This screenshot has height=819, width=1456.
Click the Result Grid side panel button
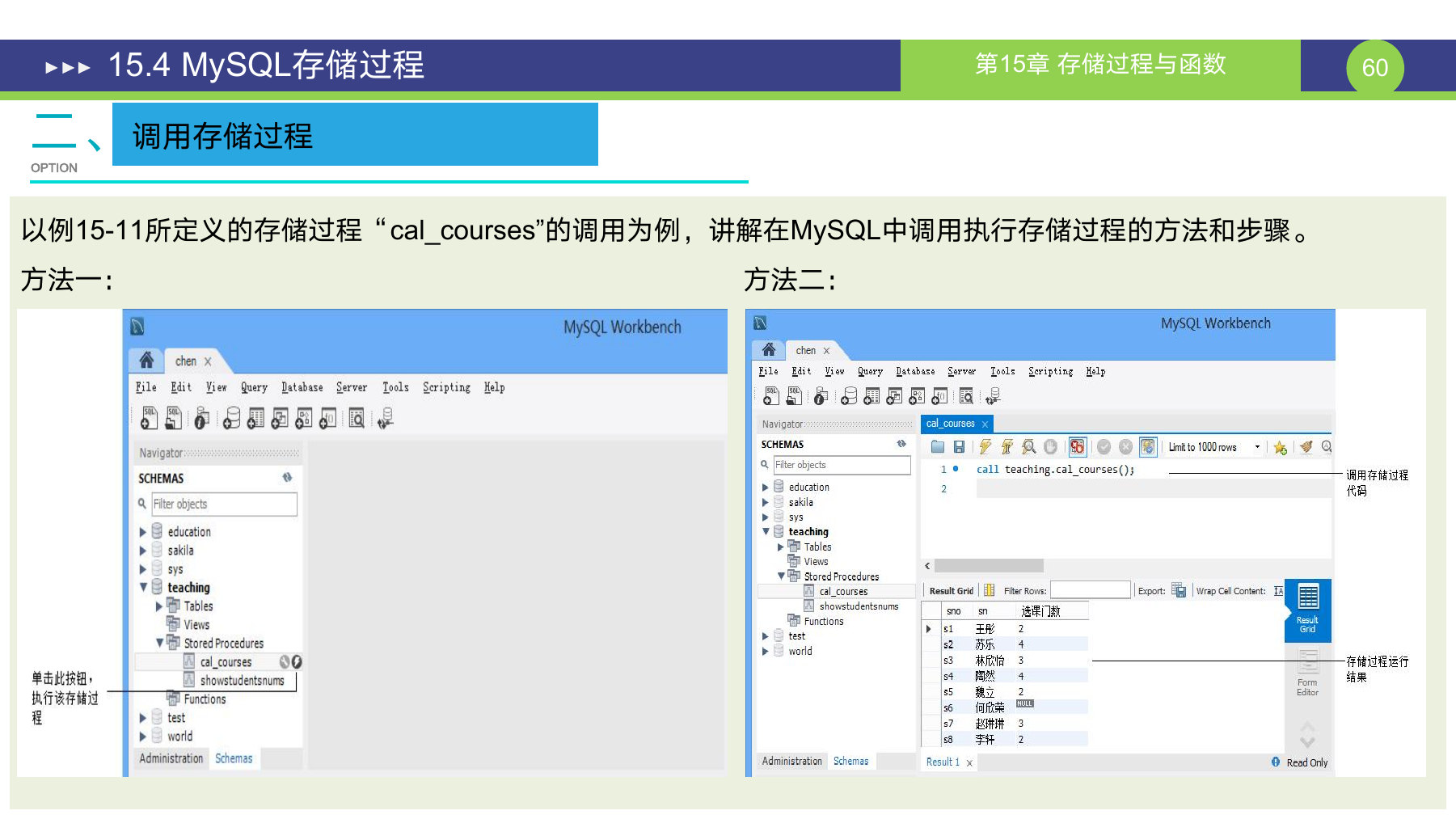point(1307,609)
